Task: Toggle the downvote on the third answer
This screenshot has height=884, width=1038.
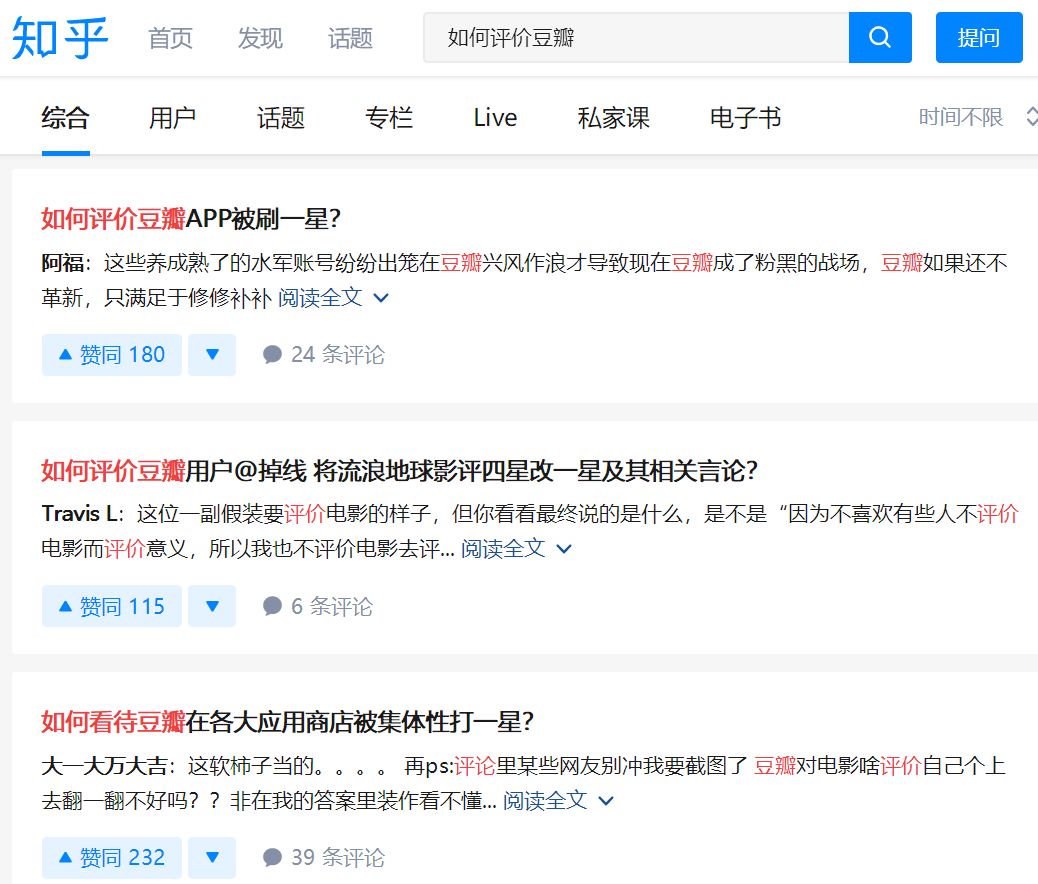Action: pyautogui.click(x=212, y=857)
